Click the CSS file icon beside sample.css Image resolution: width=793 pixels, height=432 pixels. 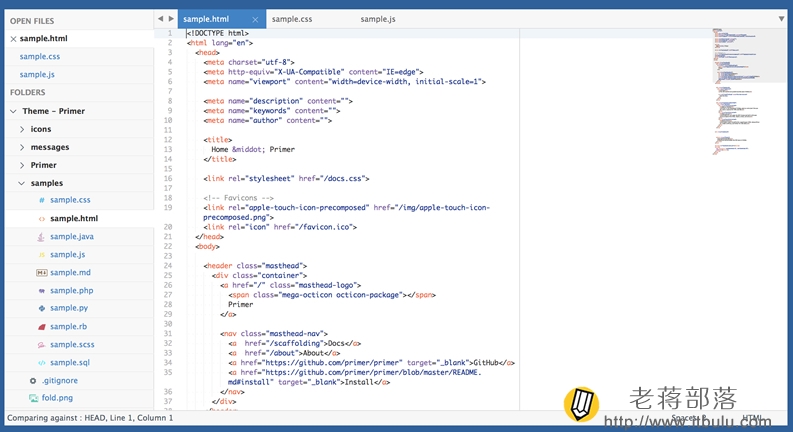click(41, 200)
